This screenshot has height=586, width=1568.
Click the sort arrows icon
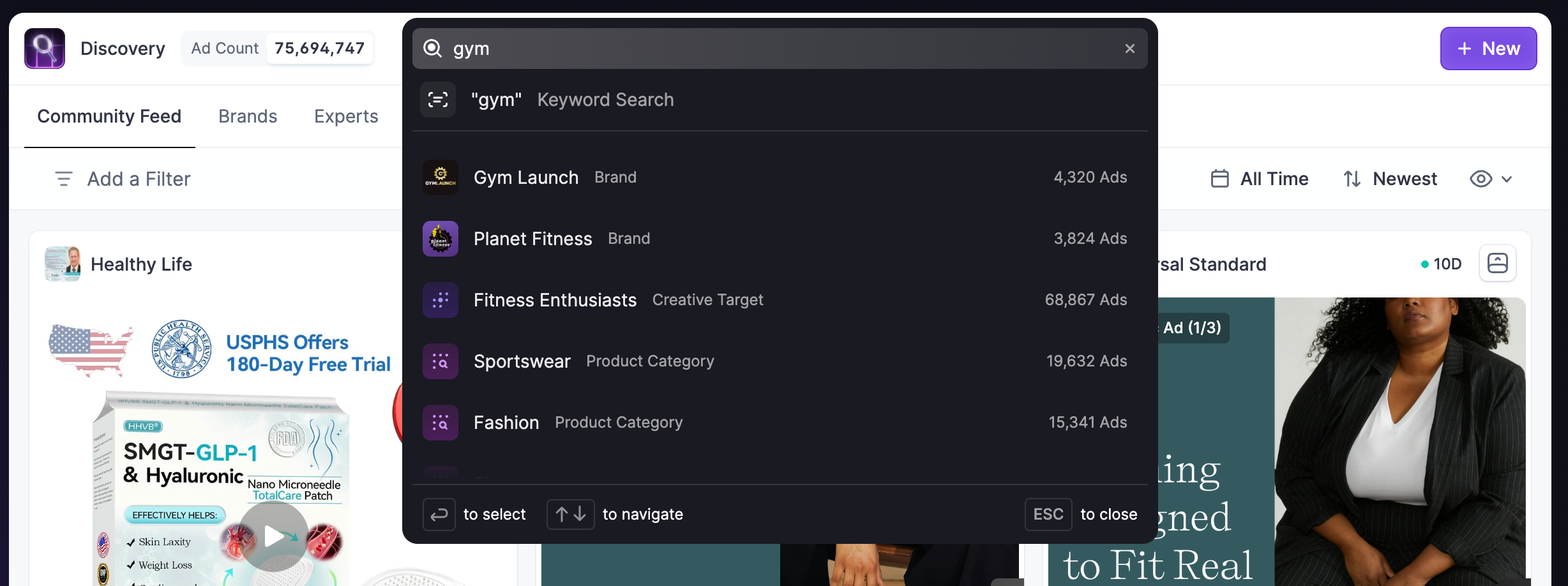point(1352,179)
